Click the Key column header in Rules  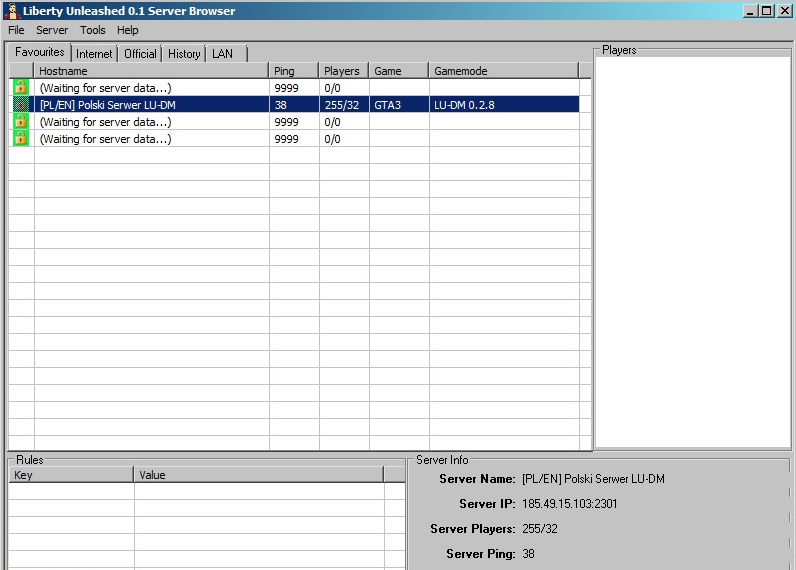click(71, 475)
